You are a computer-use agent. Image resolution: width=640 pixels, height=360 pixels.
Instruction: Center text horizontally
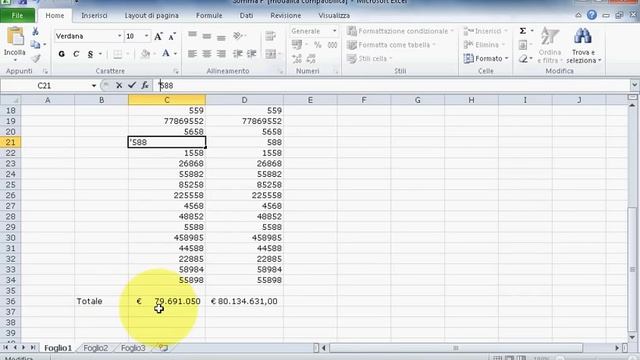pyautogui.click(x=207, y=53)
